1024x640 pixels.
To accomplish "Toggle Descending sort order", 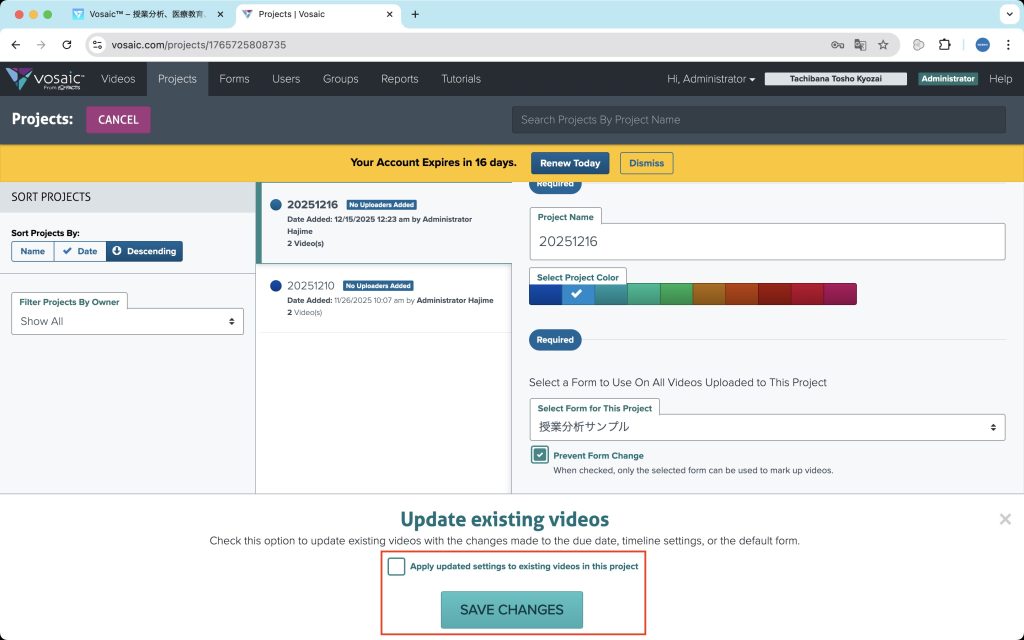I will click(144, 251).
